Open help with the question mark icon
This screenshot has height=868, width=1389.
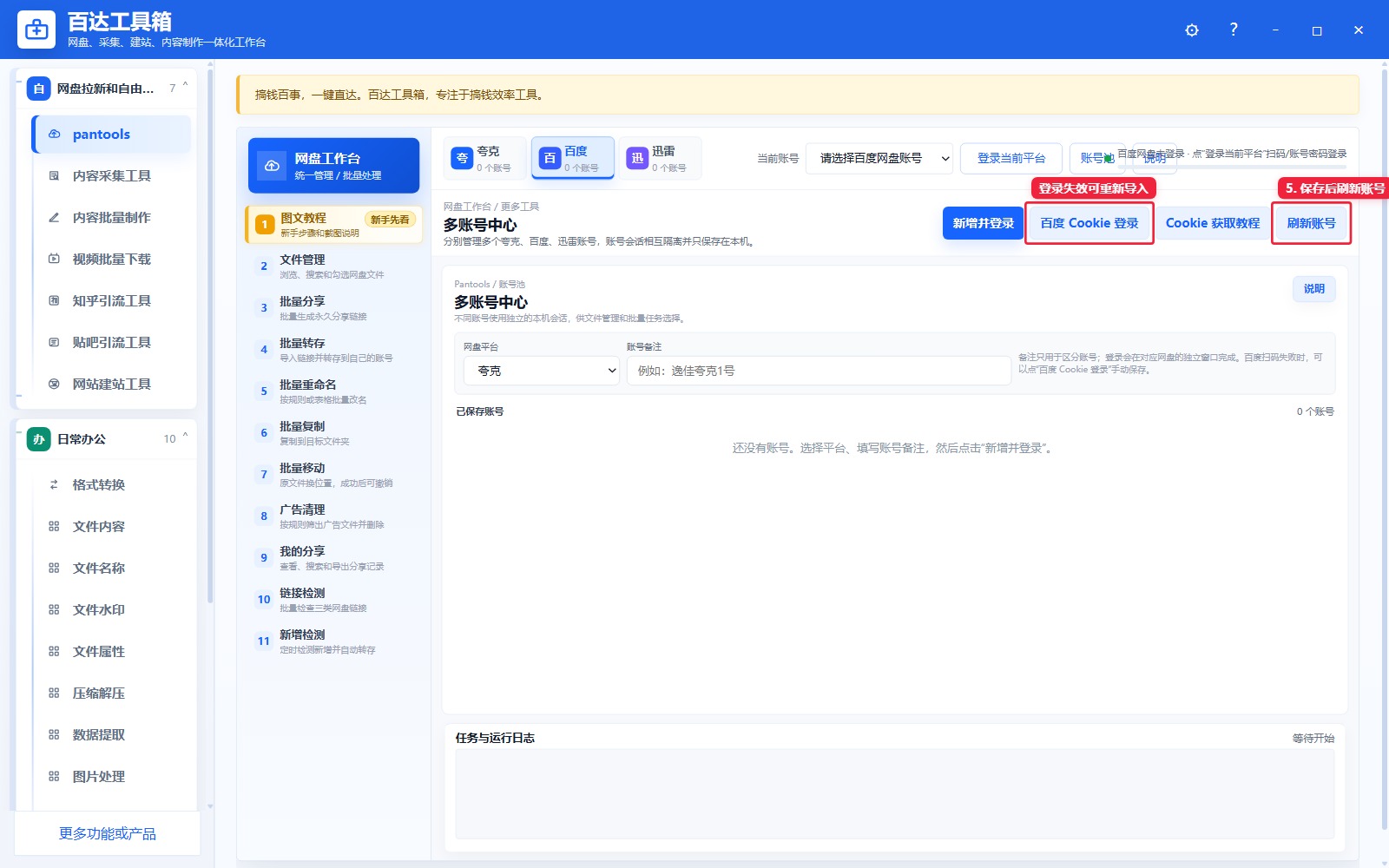coord(1234,30)
